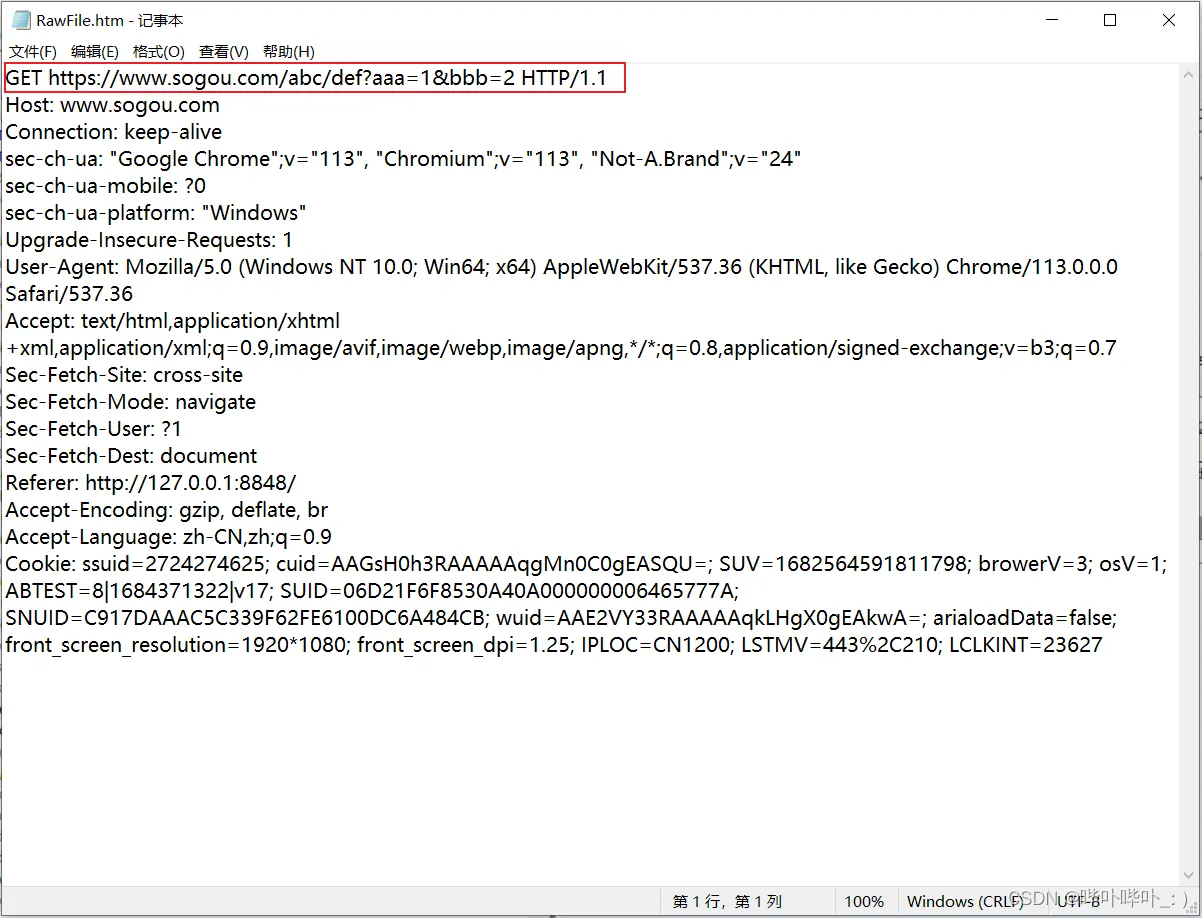The width and height of the screenshot is (1202, 918).
Task: Click the 'Connection: keep-alive' line
Action: pyautogui.click(x=114, y=132)
